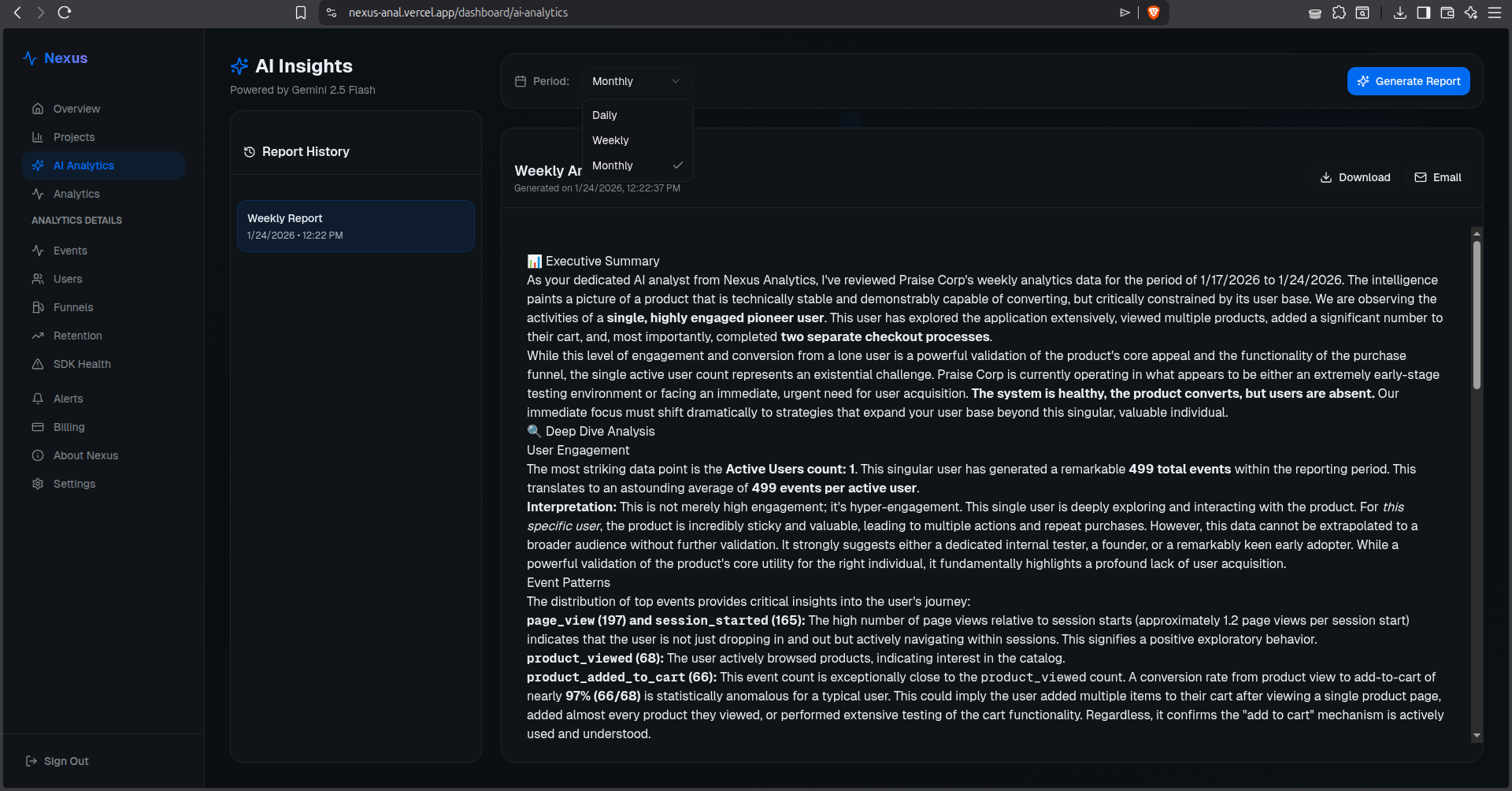
Task: Click the 'Powered by Gemini 2.5 Flash' text
Action: [x=302, y=90]
